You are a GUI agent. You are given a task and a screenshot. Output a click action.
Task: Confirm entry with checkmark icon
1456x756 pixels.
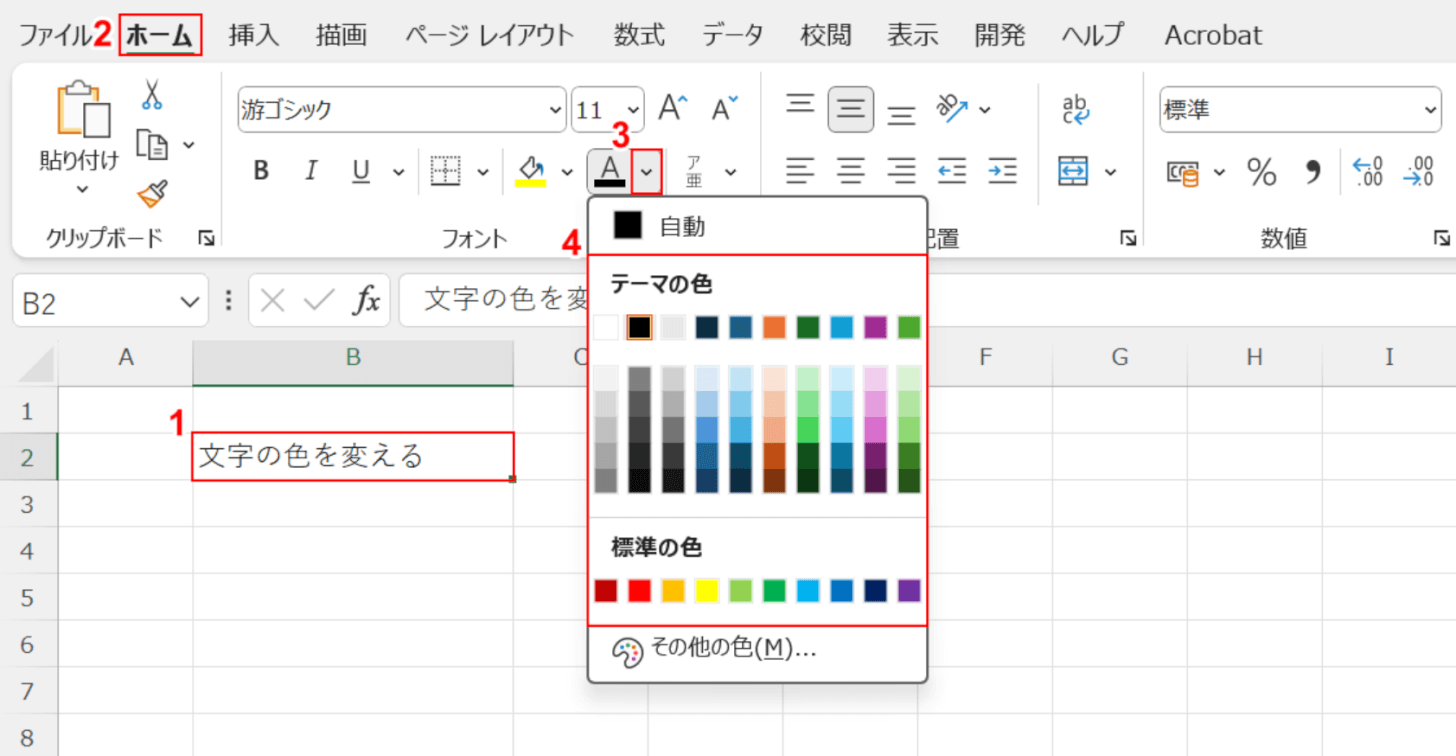(320, 300)
